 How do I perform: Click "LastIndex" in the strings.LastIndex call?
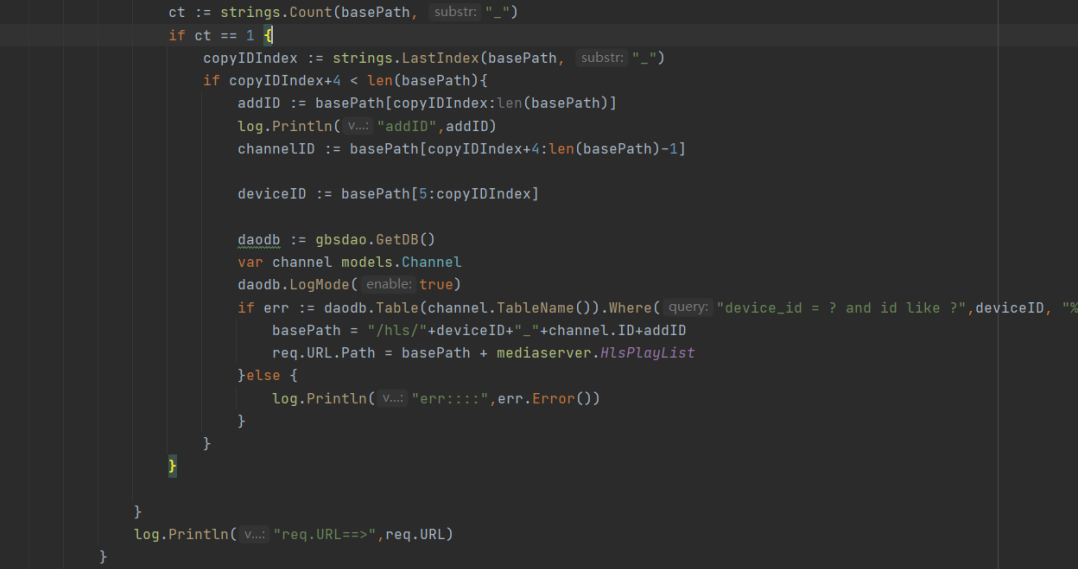440,58
